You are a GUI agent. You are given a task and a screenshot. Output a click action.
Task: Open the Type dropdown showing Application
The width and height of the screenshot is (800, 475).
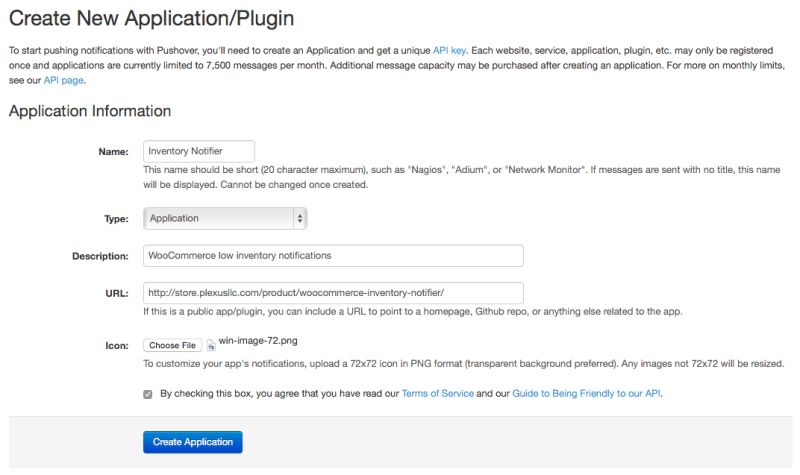click(225, 218)
